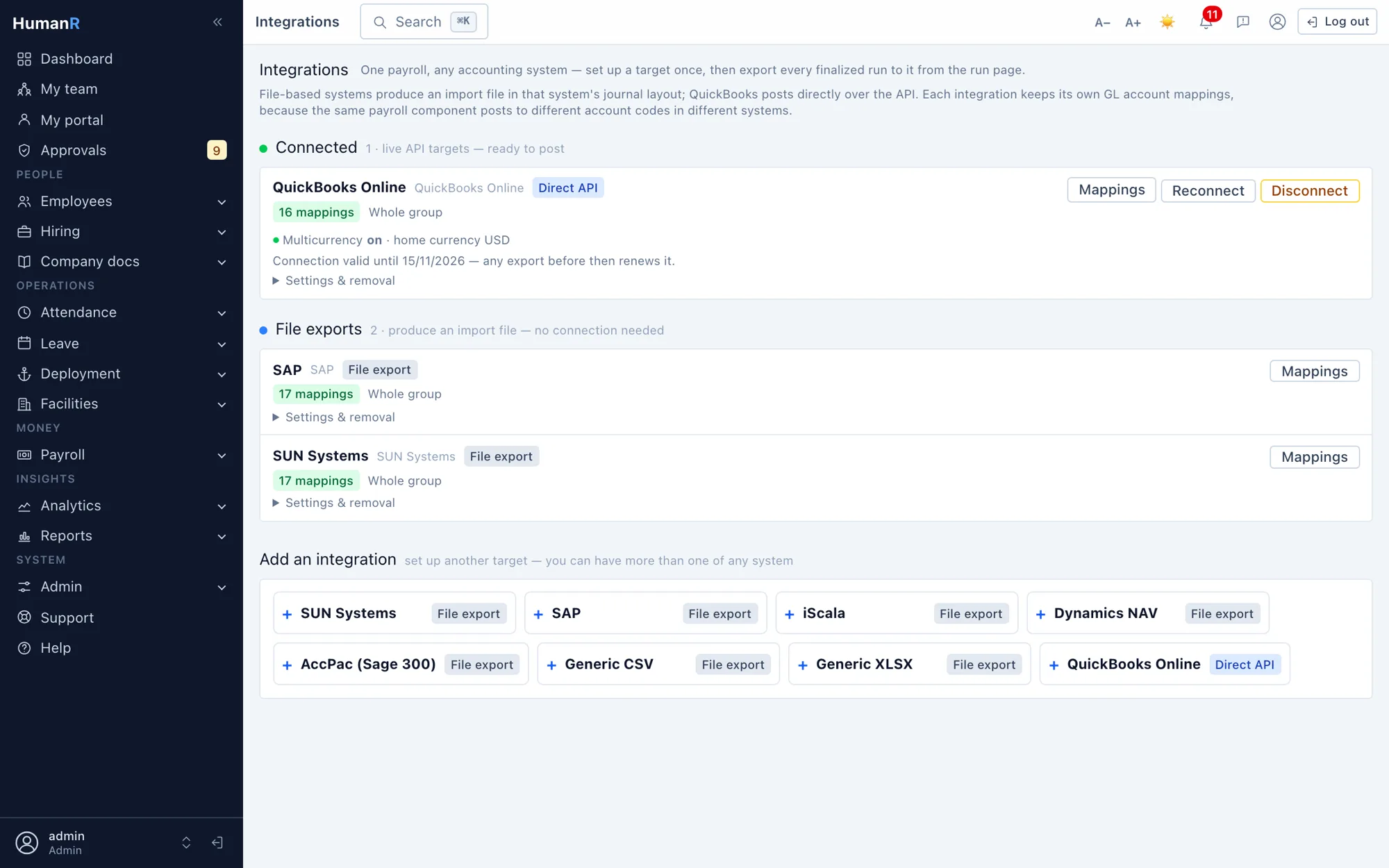Open Support in the sidebar
Viewport: 1389px width, 868px height.
(122, 617)
